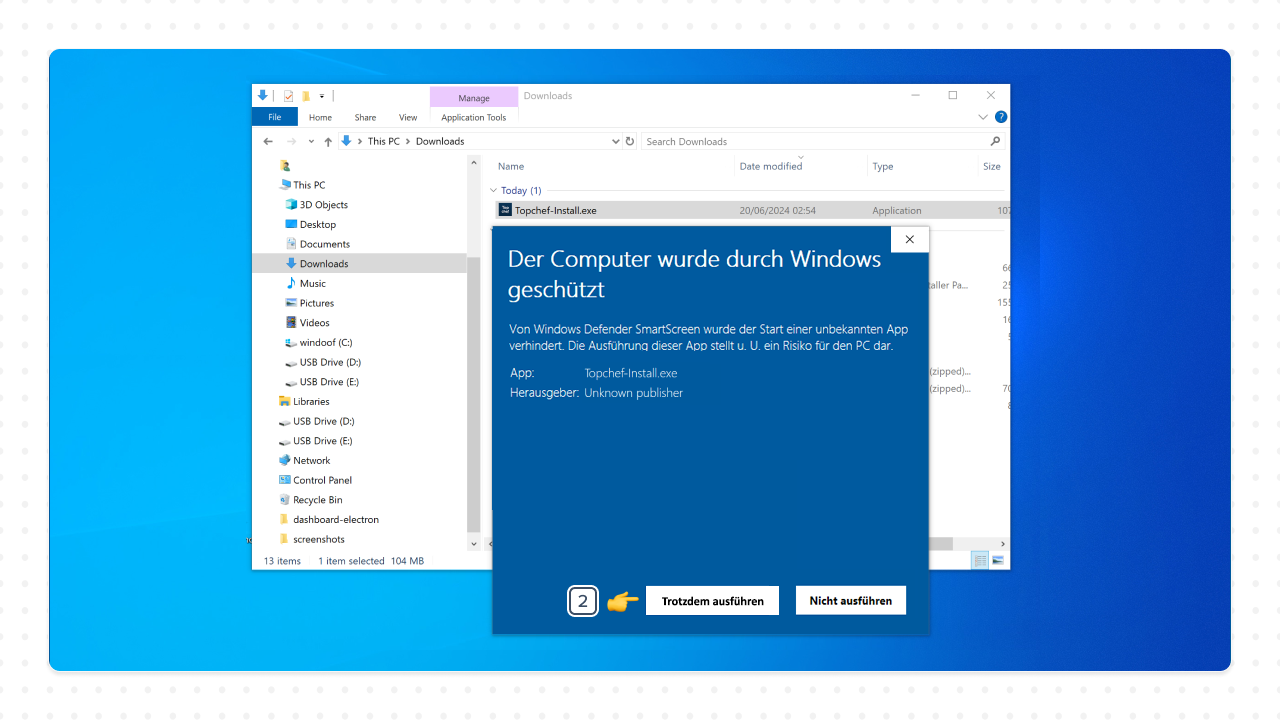This screenshot has height=720, width=1280.
Task: Click 'Trotzdem ausführen' in the SmartScreen dialog
Action: tap(712, 600)
